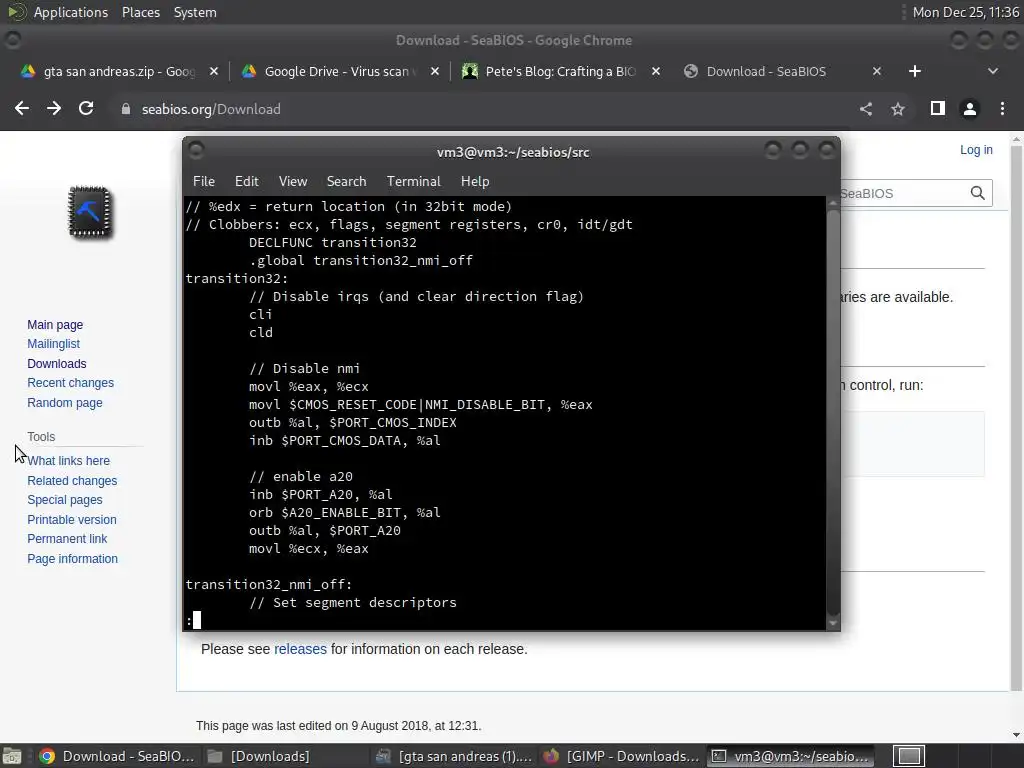This screenshot has width=1024, height=768.
Task: Click the terminal window menu button at title left
Action: pos(196,151)
